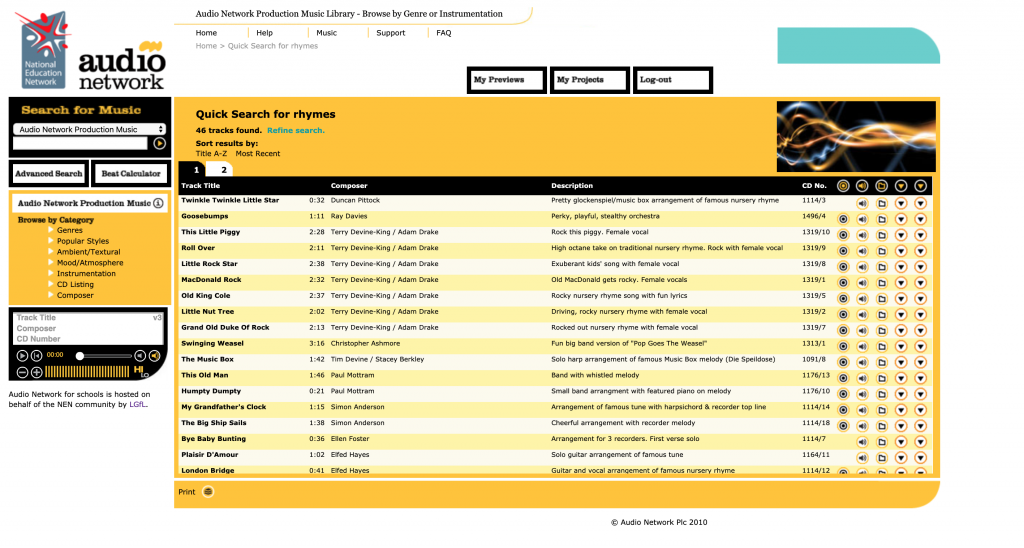Open the Music menu item
Viewport: 1024px width, 548px height.
pos(327,33)
